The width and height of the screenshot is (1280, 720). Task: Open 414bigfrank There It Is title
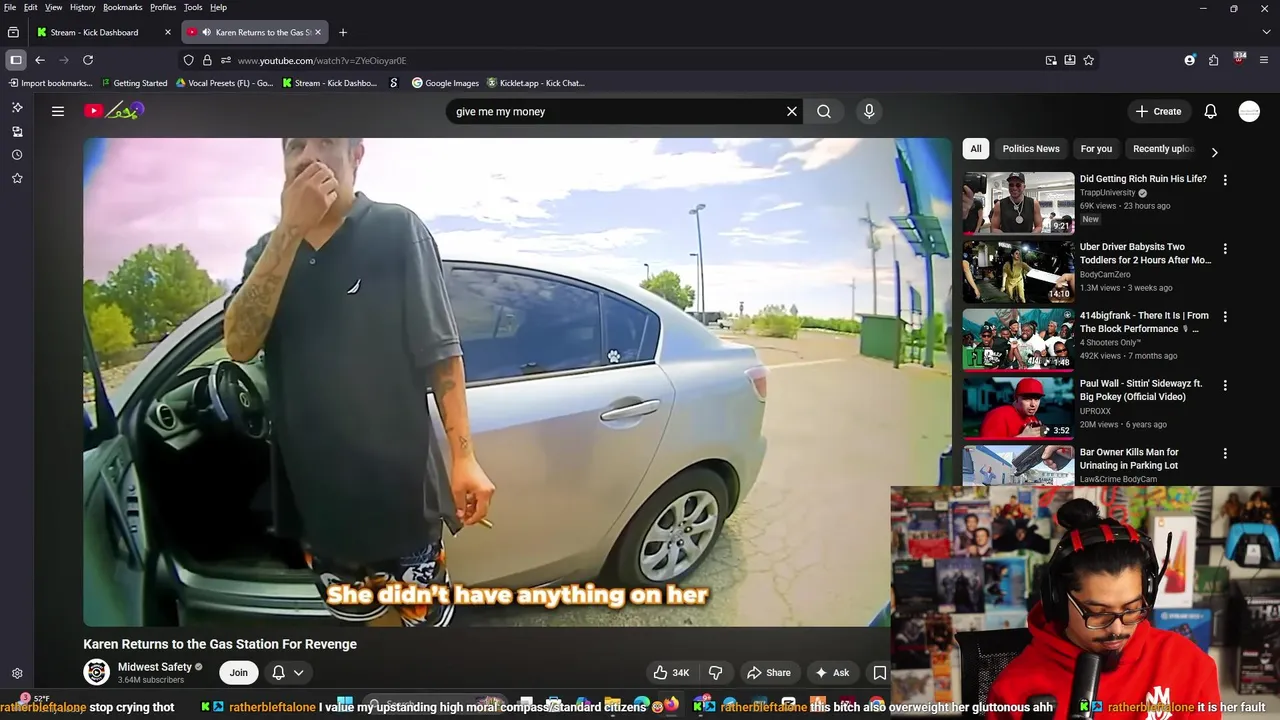click(x=1144, y=322)
